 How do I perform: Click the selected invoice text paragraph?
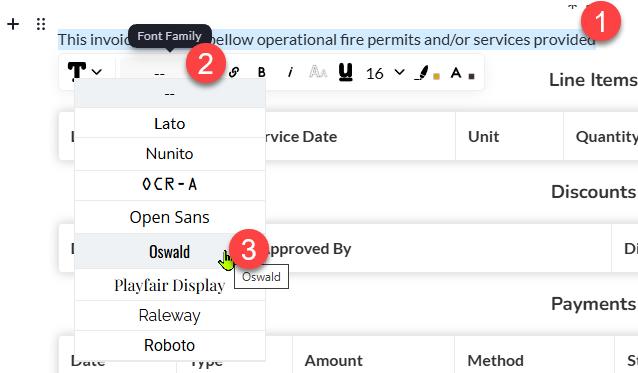pos(327,40)
